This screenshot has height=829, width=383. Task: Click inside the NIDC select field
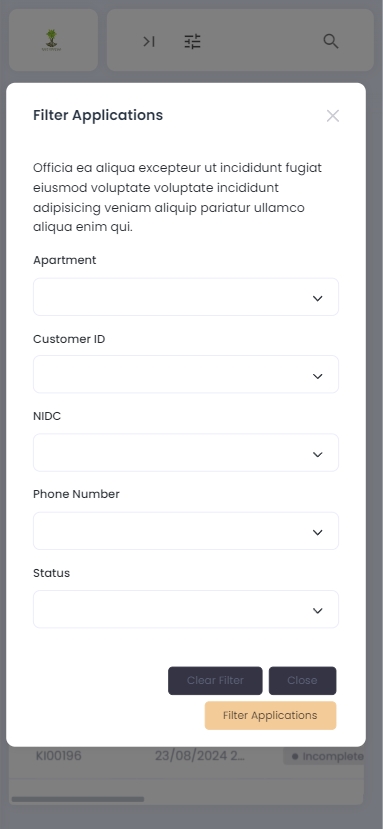186,453
